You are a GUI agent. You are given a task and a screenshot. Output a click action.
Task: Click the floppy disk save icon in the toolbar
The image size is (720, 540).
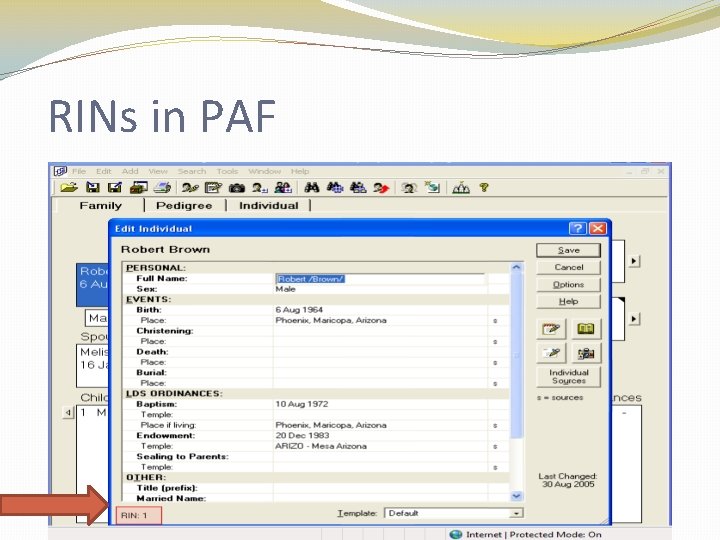93,187
